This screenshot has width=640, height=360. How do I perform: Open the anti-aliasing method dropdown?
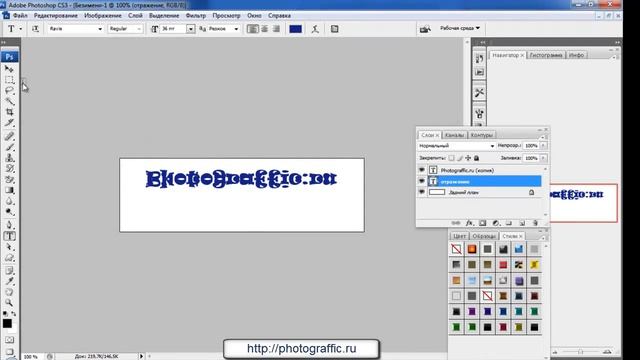236,29
